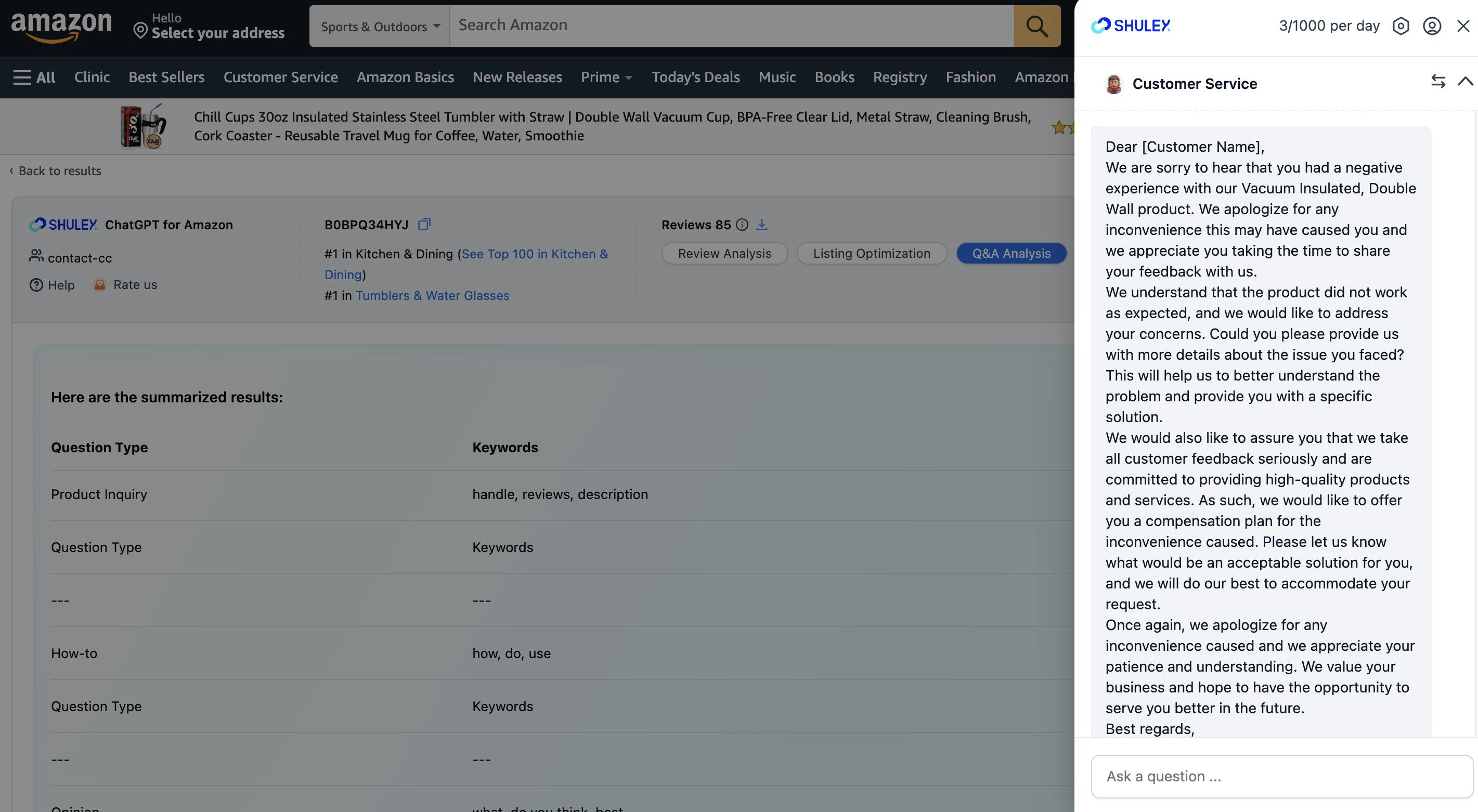Screen dimensions: 1478x812
Task: Click Rate us
Action: 126,284
